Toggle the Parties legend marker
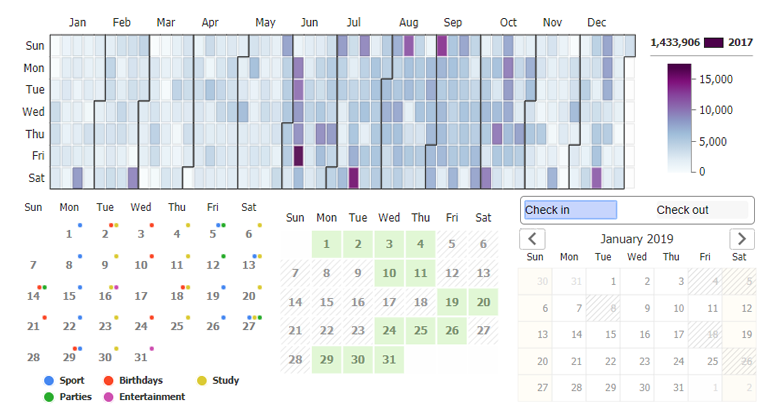 [x=50, y=397]
